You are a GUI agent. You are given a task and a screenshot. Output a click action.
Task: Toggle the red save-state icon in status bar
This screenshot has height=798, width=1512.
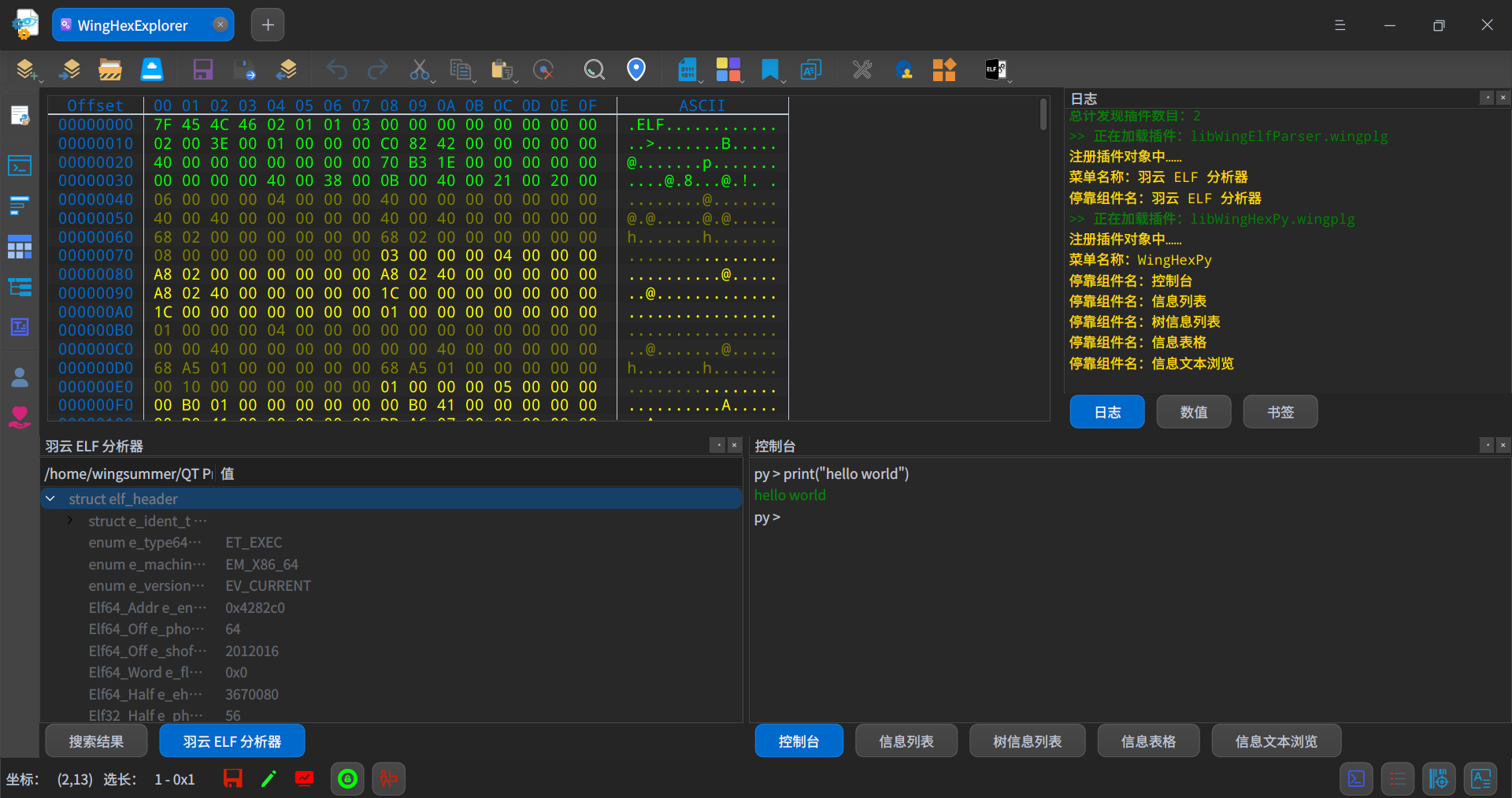tap(233, 779)
